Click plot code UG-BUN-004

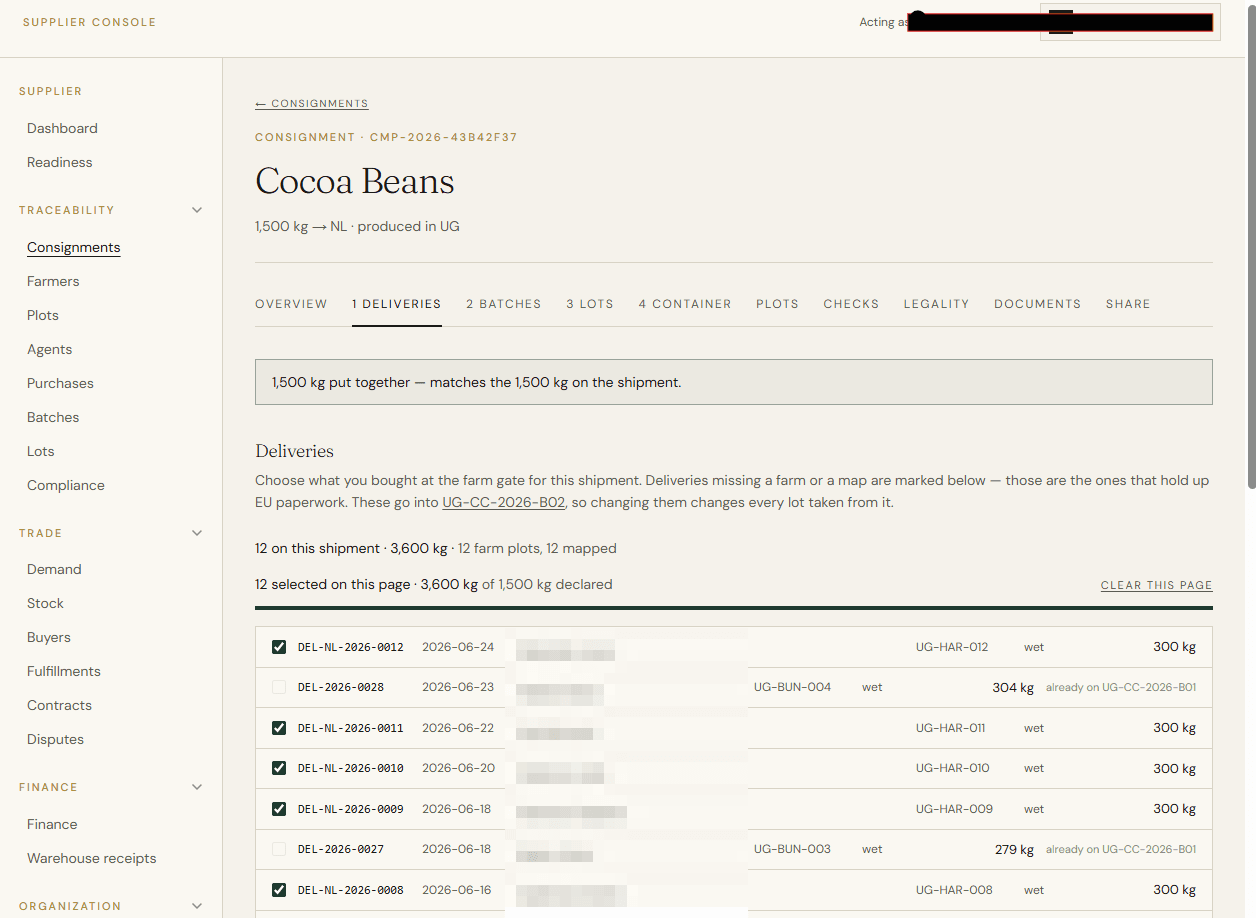pos(792,687)
